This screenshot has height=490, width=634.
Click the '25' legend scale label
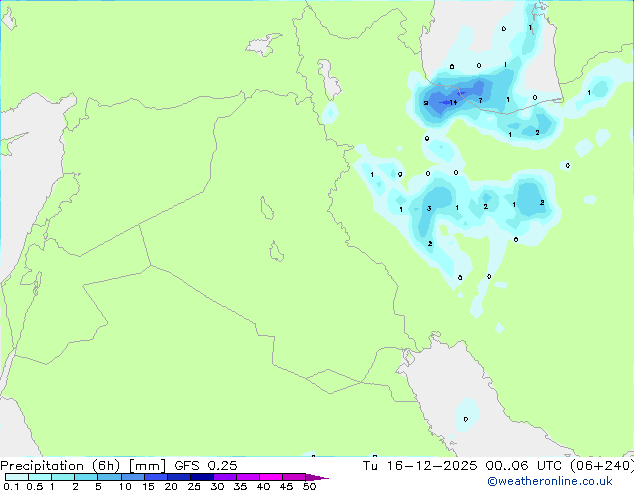(194, 486)
